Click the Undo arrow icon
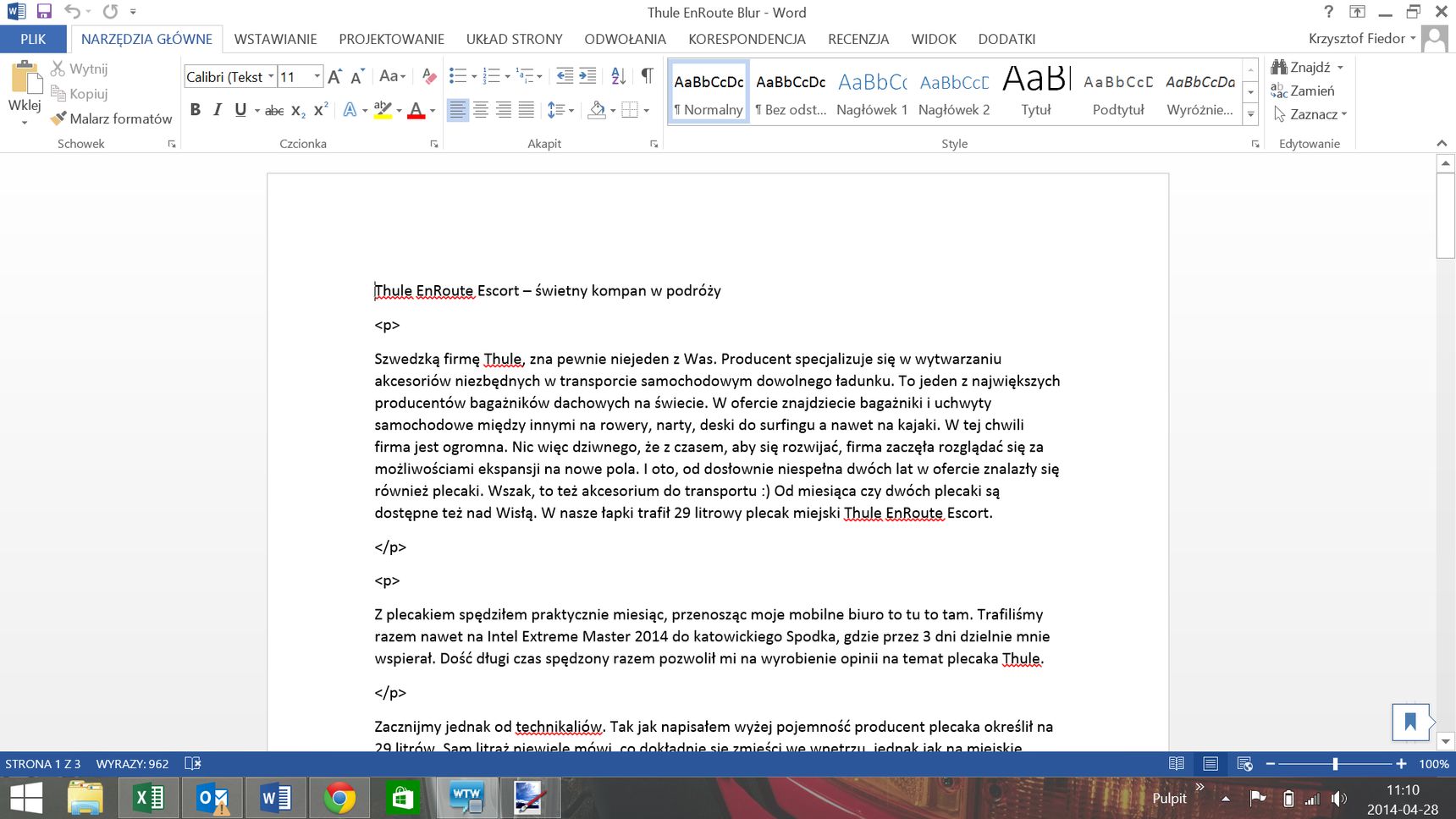This screenshot has height=819, width=1456. pyautogui.click(x=72, y=12)
